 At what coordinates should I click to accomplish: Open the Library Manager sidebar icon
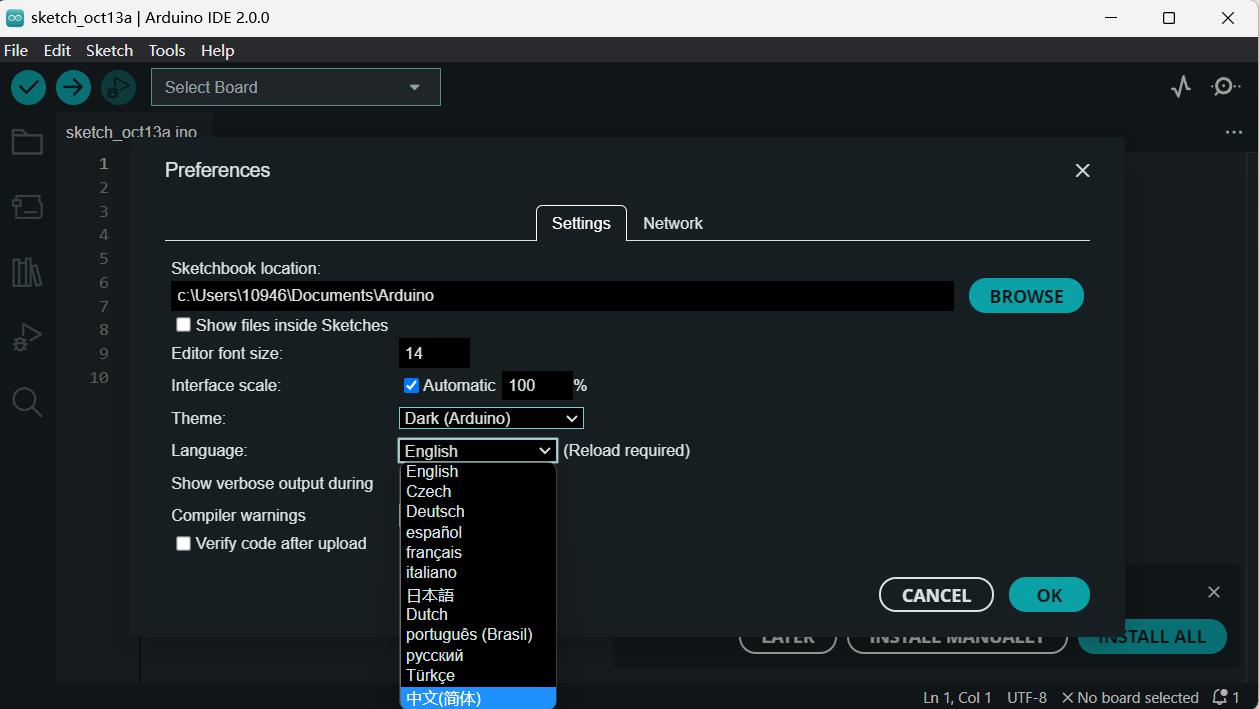pos(27,272)
